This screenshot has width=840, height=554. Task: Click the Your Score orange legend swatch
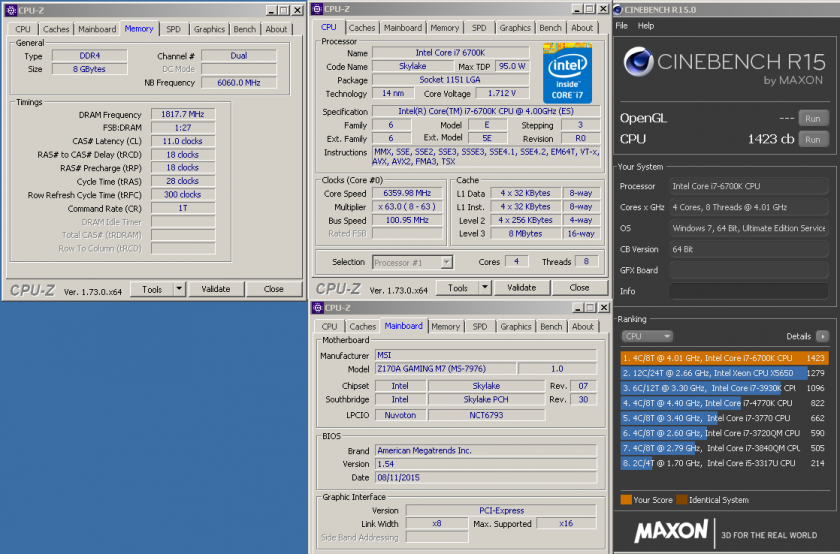(x=626, y=500)
